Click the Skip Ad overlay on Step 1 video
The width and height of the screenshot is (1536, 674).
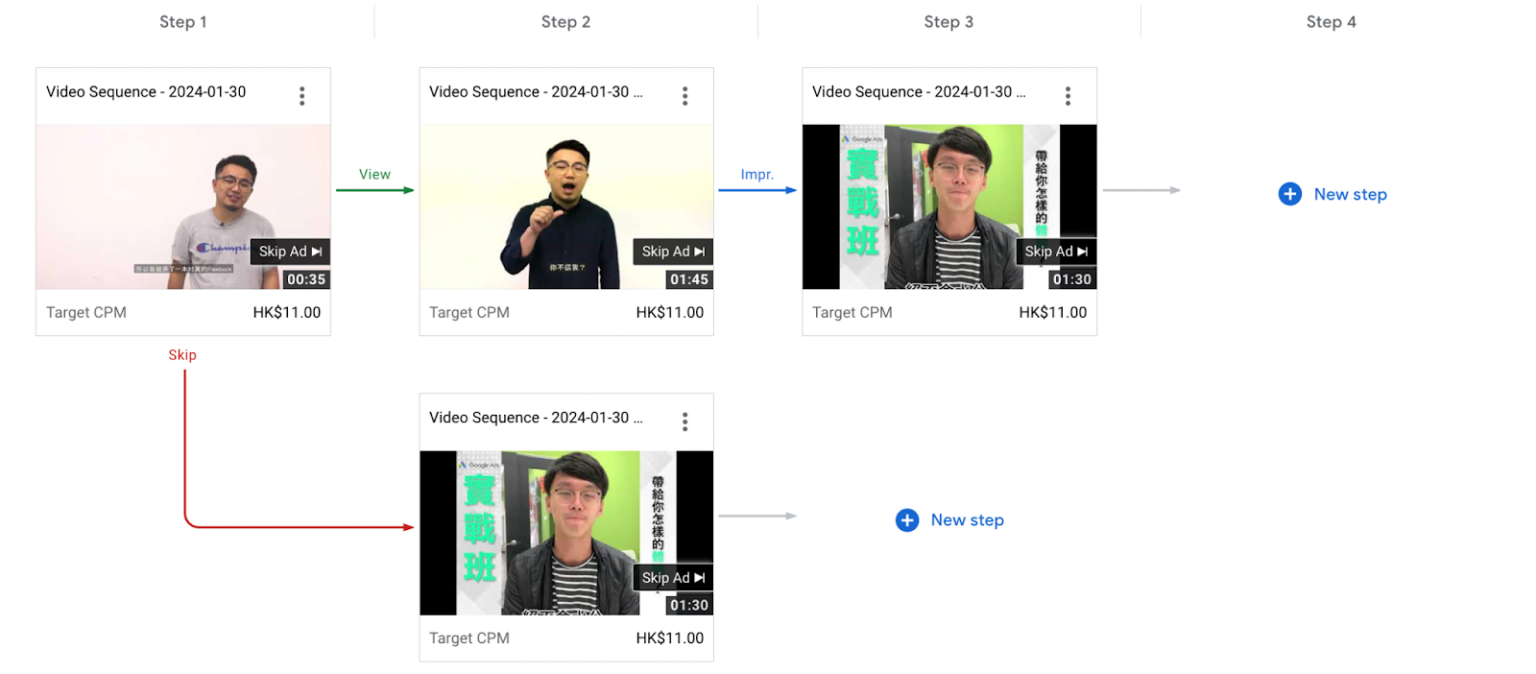click(290, 251)
